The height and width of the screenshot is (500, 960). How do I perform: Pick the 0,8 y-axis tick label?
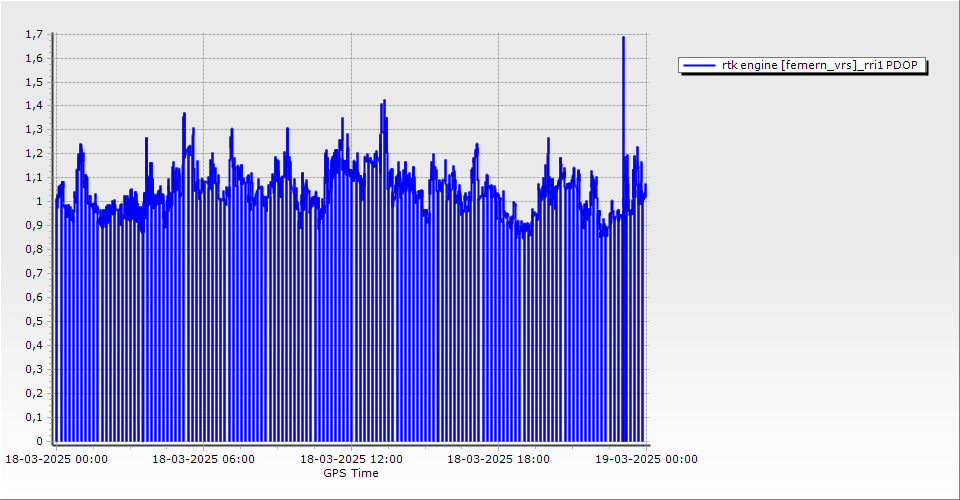tap(35, 250)
